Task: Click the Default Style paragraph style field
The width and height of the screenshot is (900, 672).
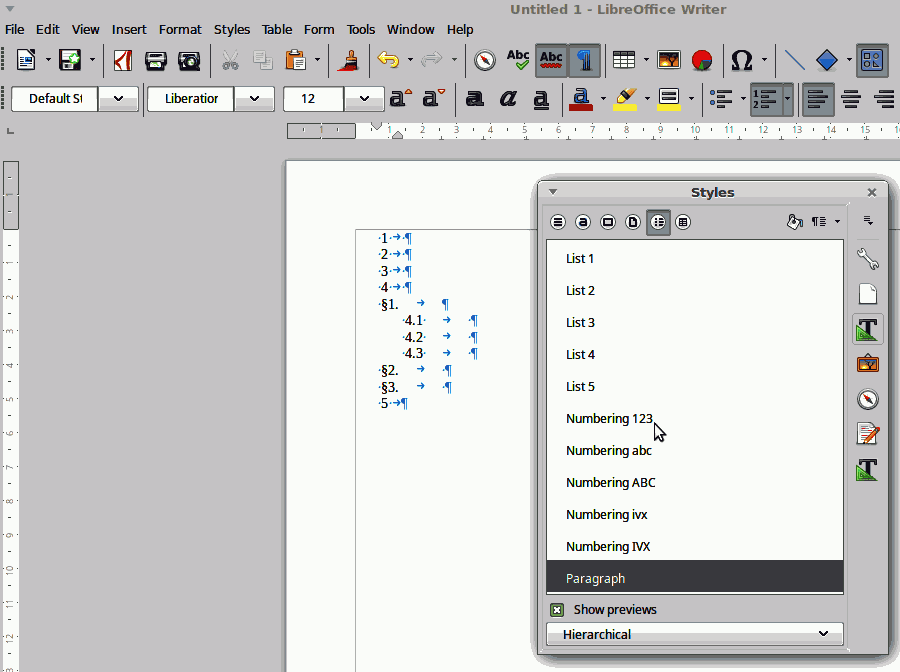Action: (55, 99)
